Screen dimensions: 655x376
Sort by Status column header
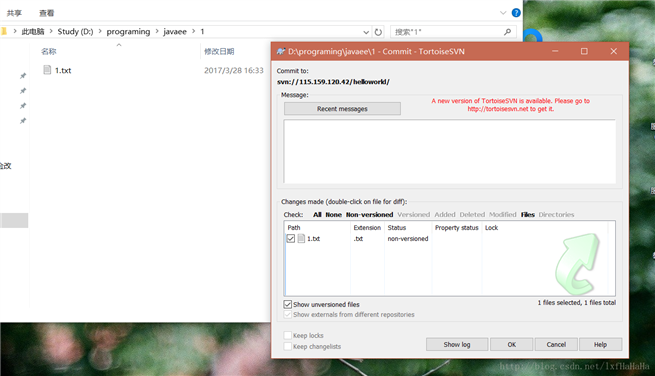(396, 227)
